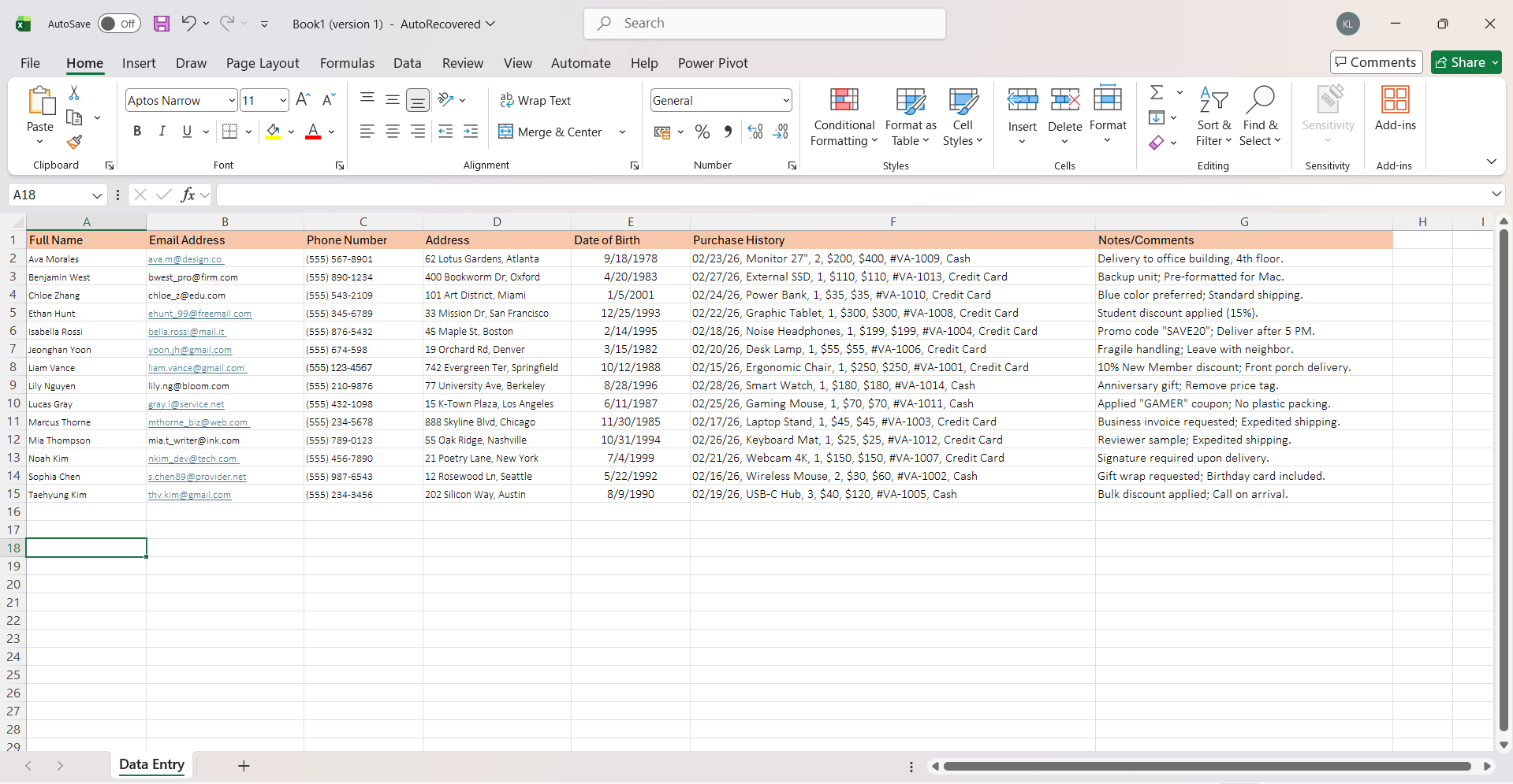Toggle Underline formatting

click(x=187, y=132)
